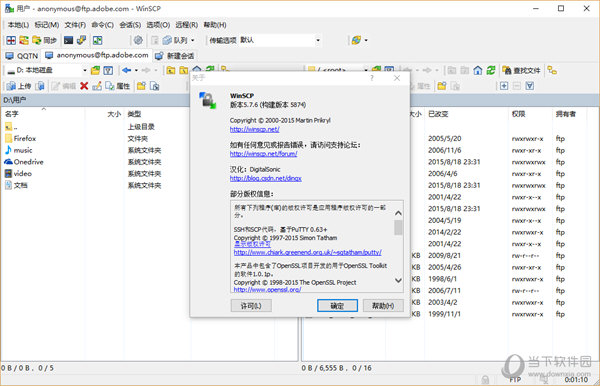The height and width of the screenshot is (386, 600).
Task: Click the 显示授权许可 link
Action: coord(252,244)
